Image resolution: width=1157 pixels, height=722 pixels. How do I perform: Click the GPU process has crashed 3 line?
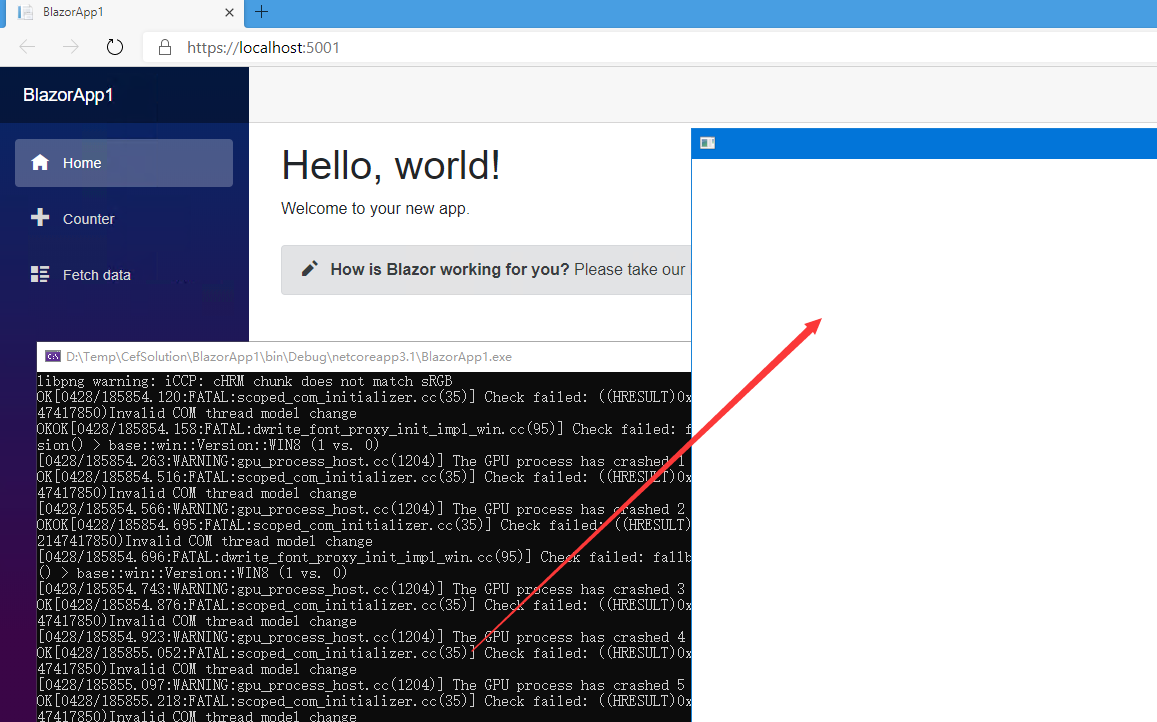(x=362, y=589)
